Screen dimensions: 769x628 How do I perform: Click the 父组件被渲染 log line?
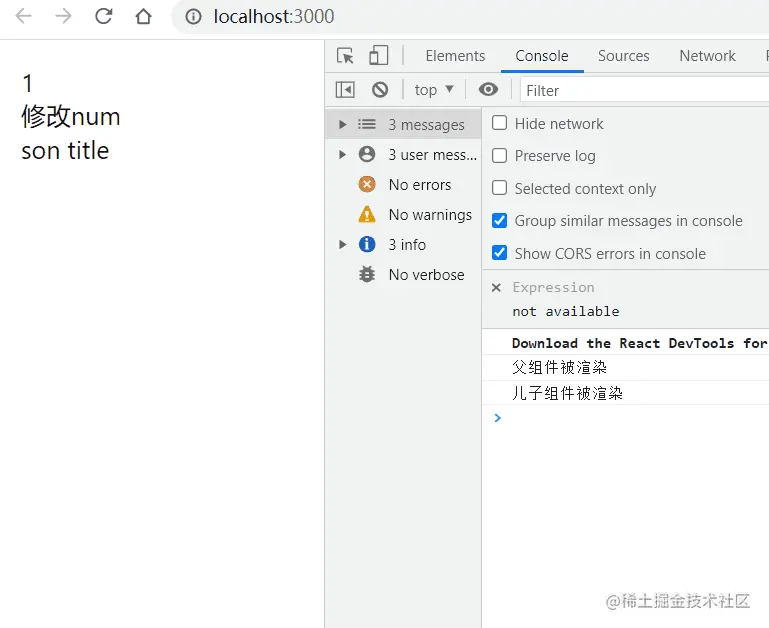tap(559, 367)
